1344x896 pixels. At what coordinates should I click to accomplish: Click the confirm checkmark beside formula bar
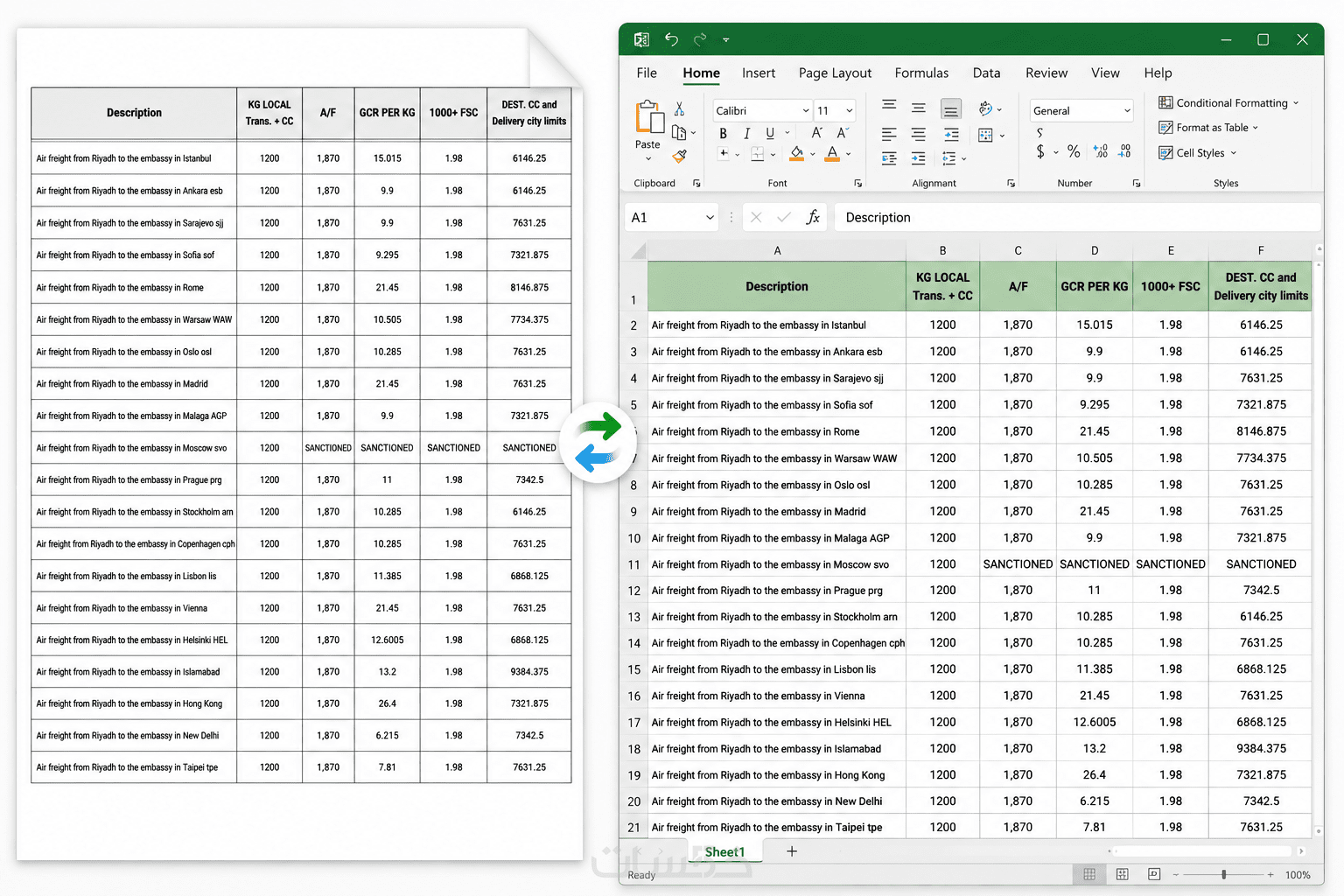[x=784, y=217]
